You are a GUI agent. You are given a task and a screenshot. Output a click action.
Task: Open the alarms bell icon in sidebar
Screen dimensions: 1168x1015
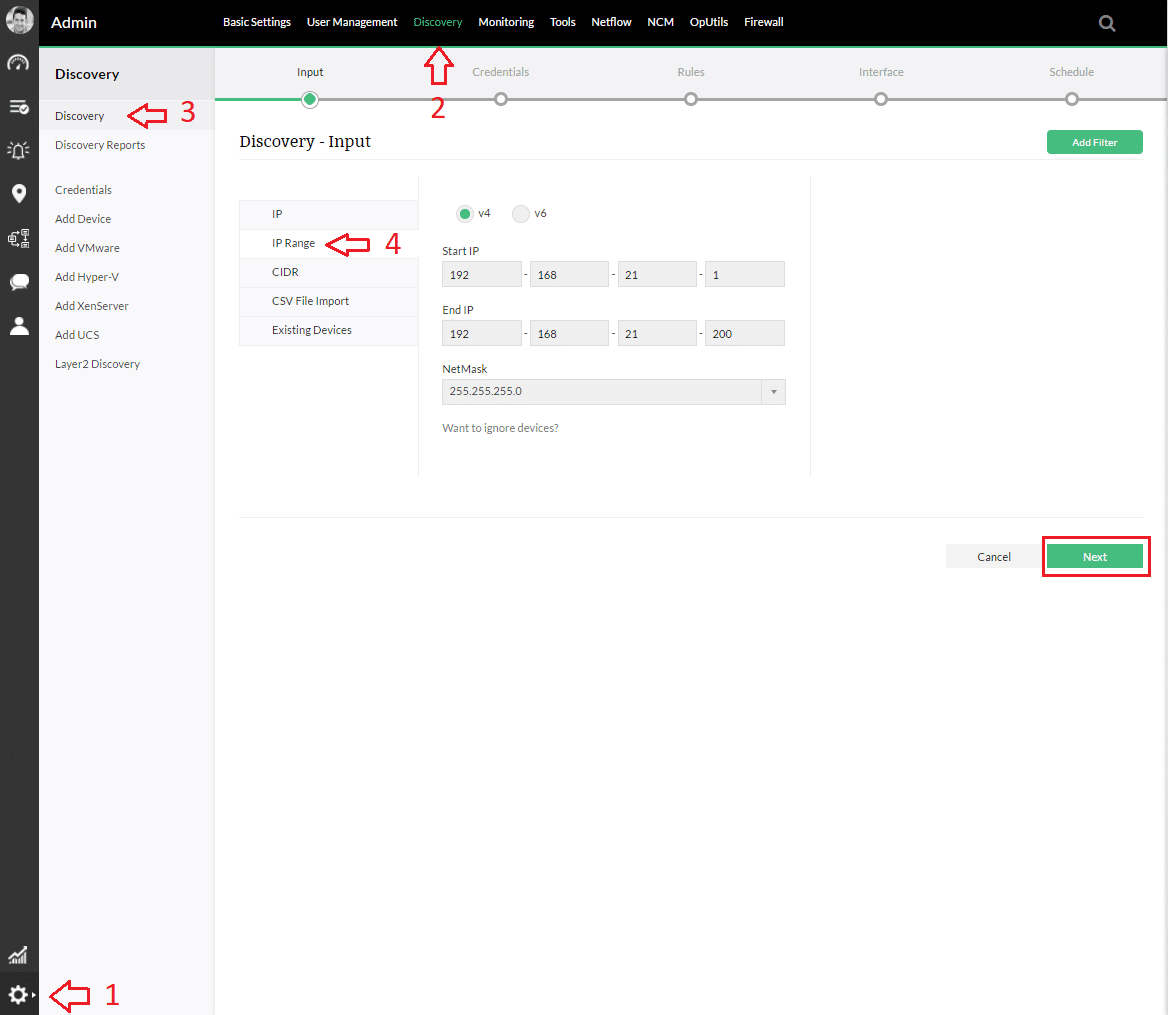point(18,150)
